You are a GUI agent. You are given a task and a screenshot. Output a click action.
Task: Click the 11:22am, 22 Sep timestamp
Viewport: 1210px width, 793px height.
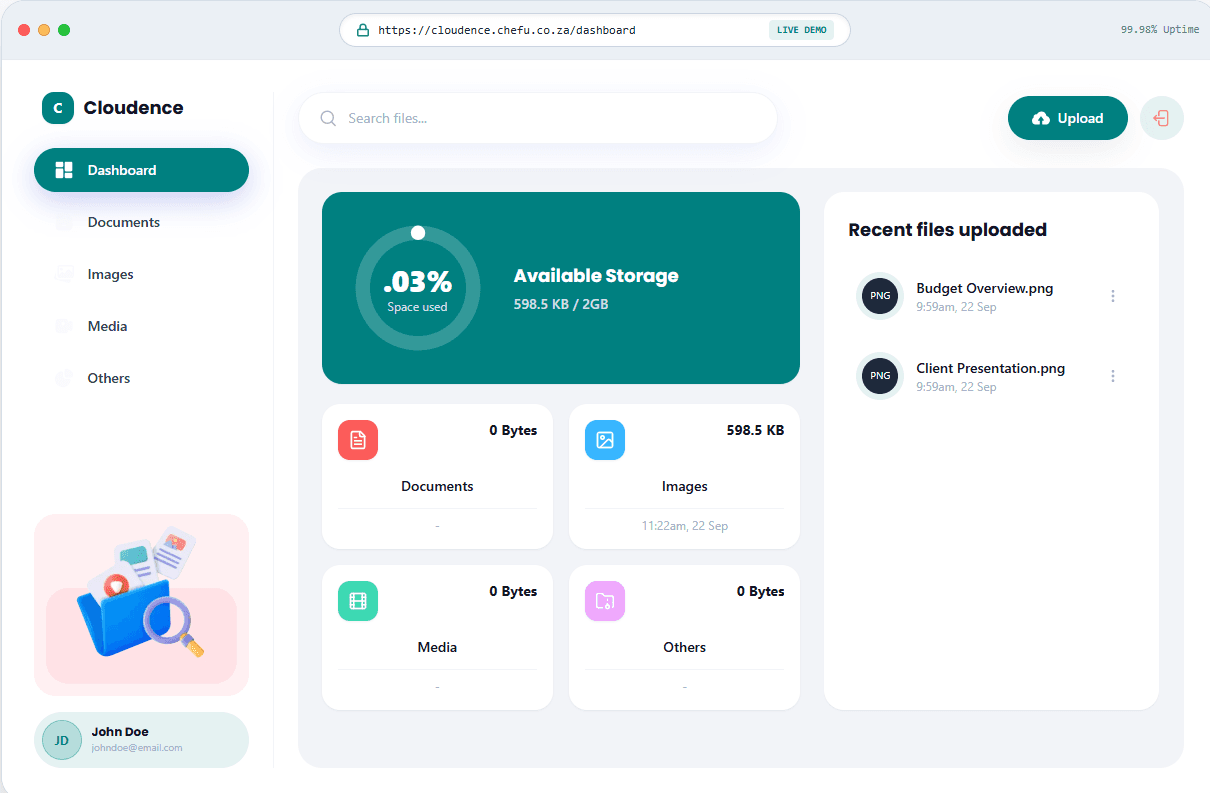click(x=685, y=525)
